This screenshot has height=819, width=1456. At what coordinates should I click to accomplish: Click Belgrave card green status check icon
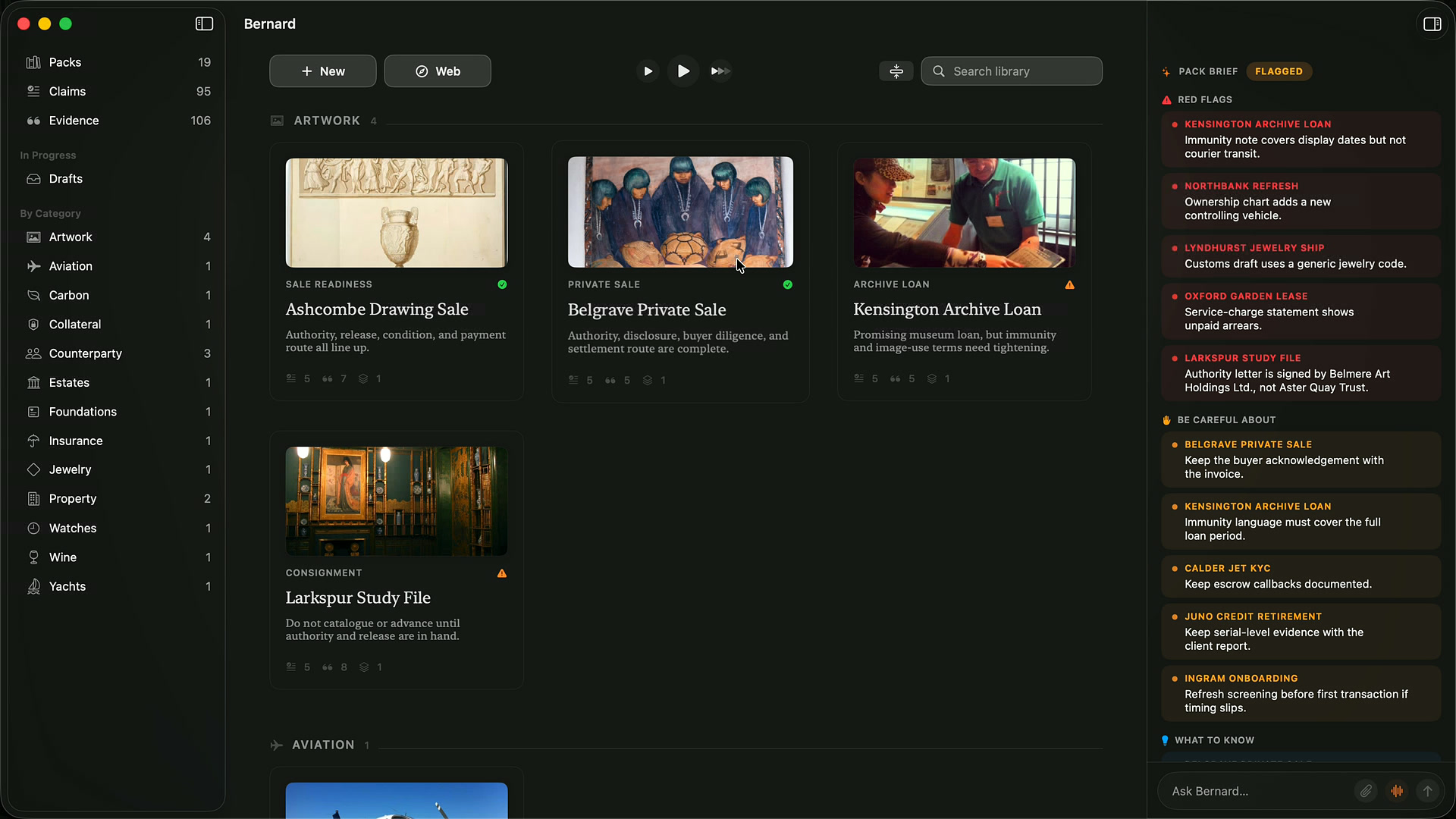click(787, 285)
